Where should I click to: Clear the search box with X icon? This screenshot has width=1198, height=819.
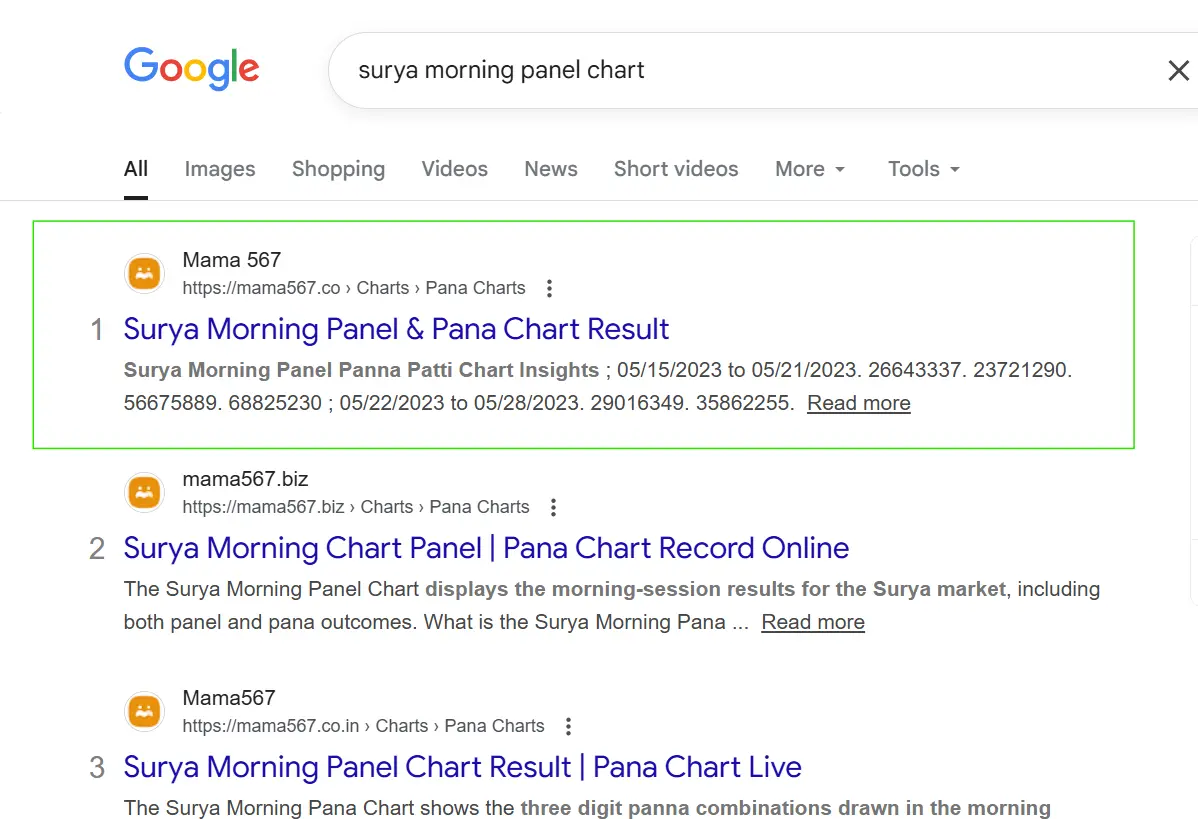[x=1178, y=70]
